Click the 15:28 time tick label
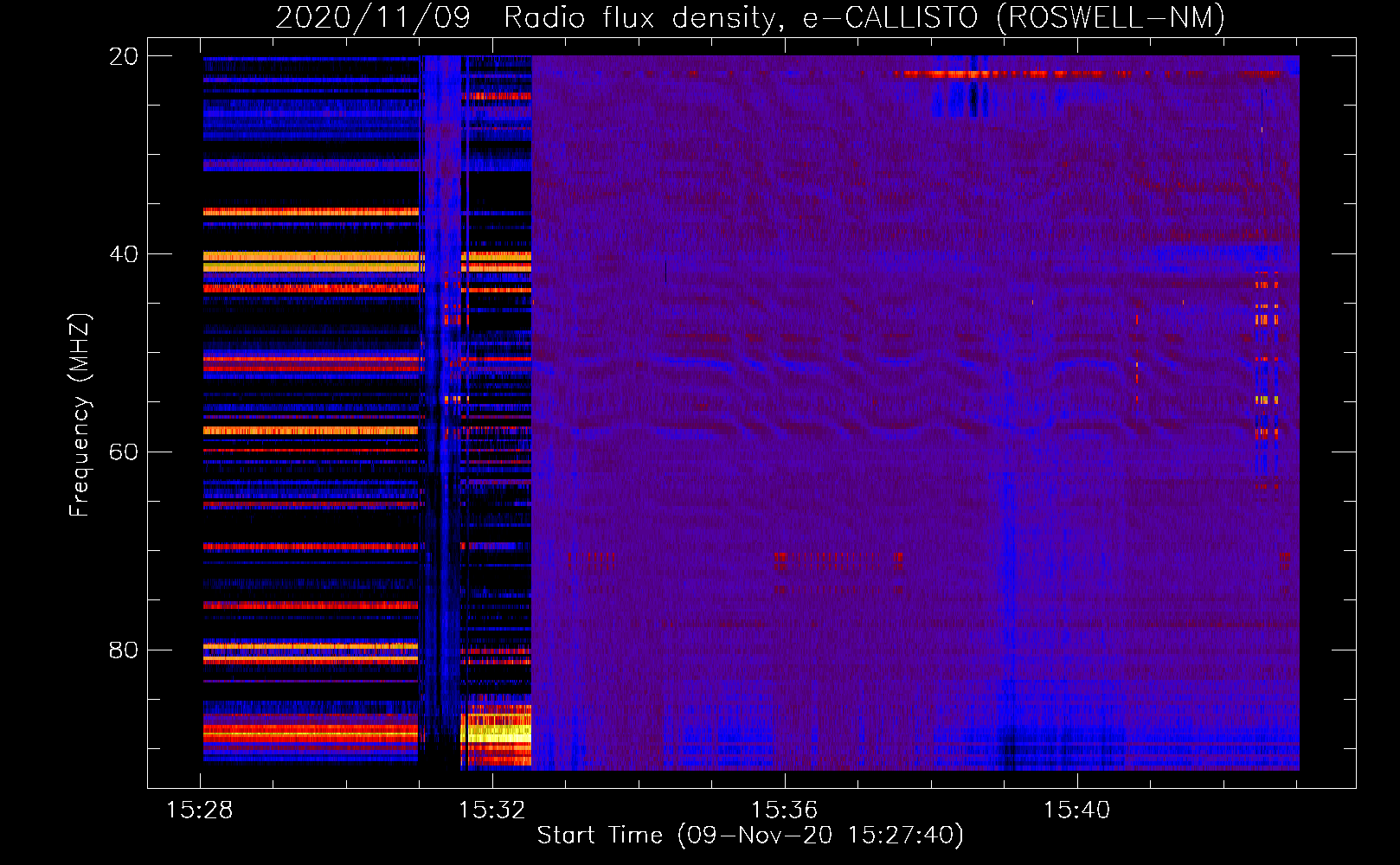Viewport: 1400px width, 865px height. coord(200,811)
